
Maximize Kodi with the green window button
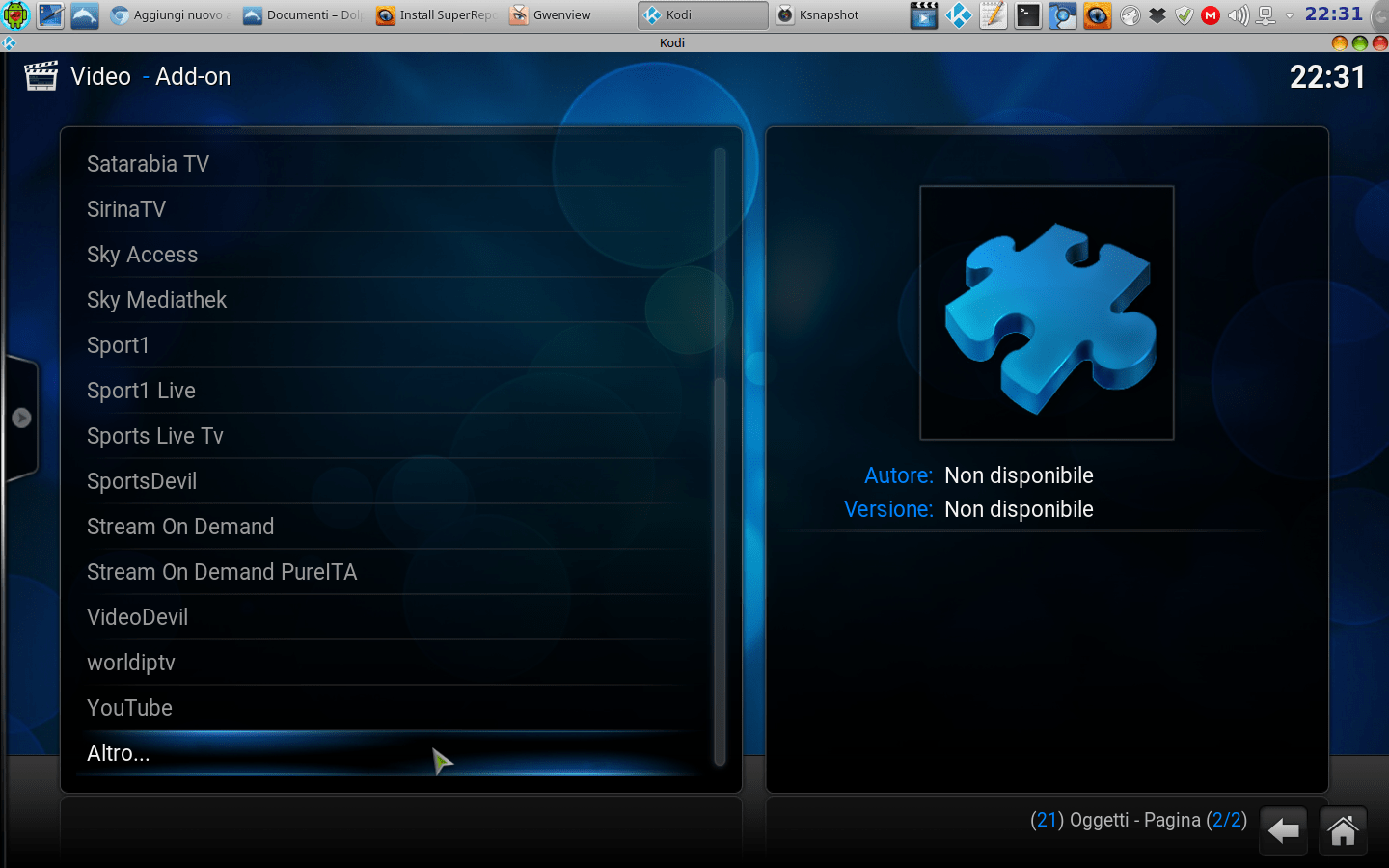[x=1360, y=42]
